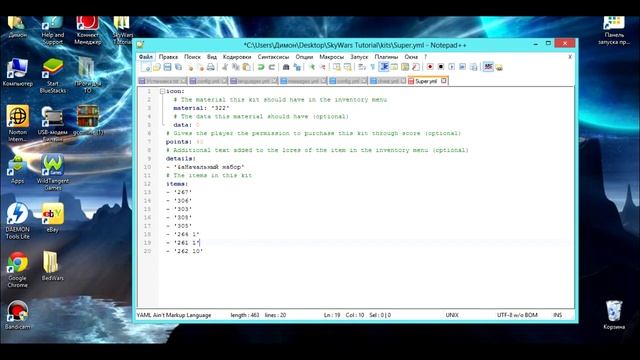Toggle word wrap in the toolbar

click(x=362, y=67)
